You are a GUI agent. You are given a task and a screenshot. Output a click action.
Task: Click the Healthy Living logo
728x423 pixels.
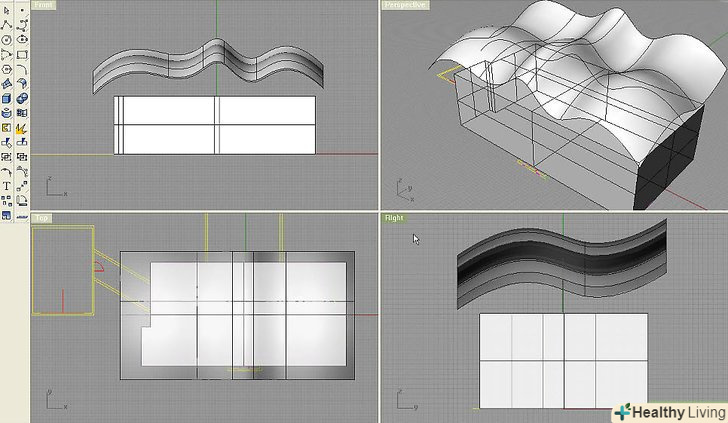click(668, 411)
